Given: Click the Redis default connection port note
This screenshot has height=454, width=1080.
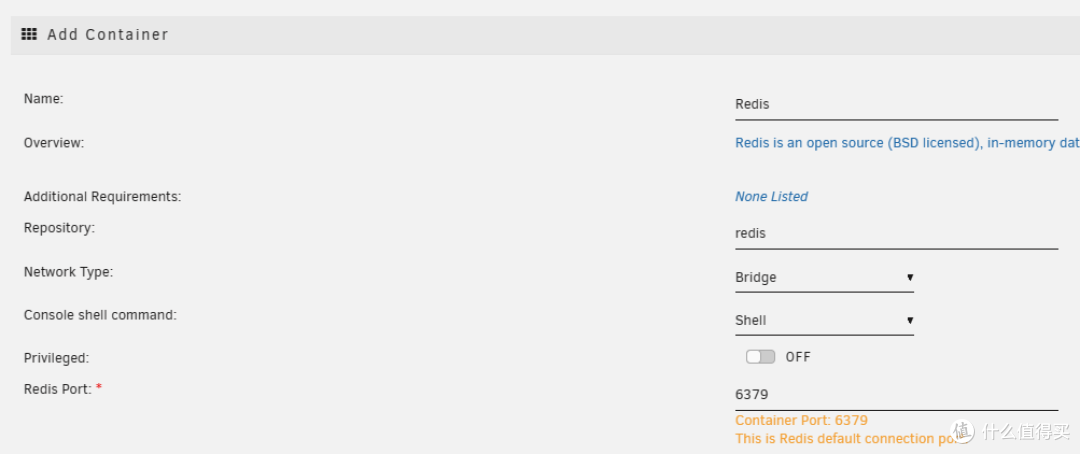Looking at the screenshot, I should coord(840,439).
